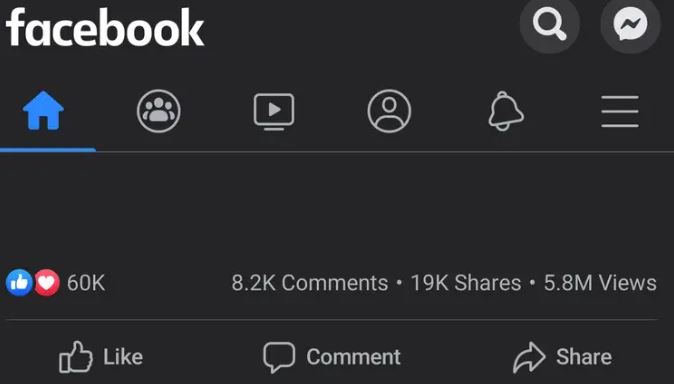Click the facebook logo
The width and height of the screenshot is (674, 384).
tap(104, 27)
